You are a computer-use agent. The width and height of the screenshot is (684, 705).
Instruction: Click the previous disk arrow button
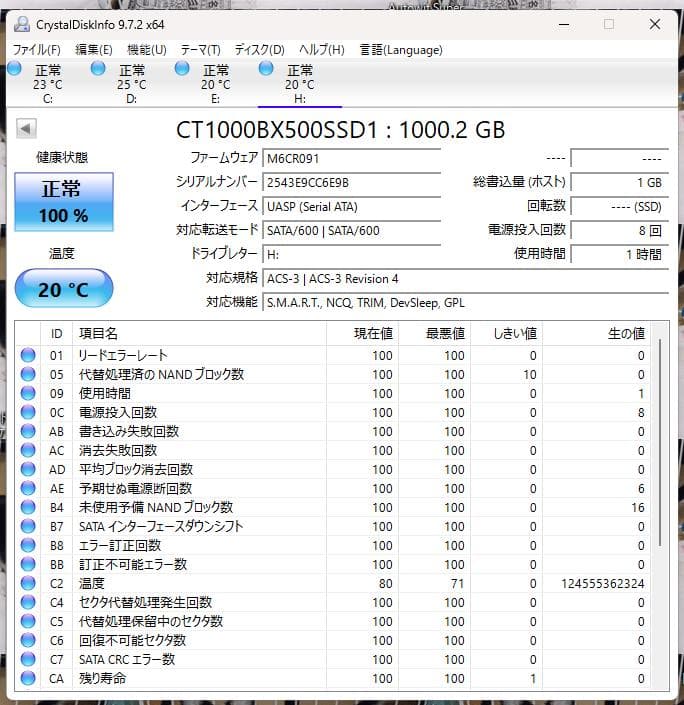[26, 129]
